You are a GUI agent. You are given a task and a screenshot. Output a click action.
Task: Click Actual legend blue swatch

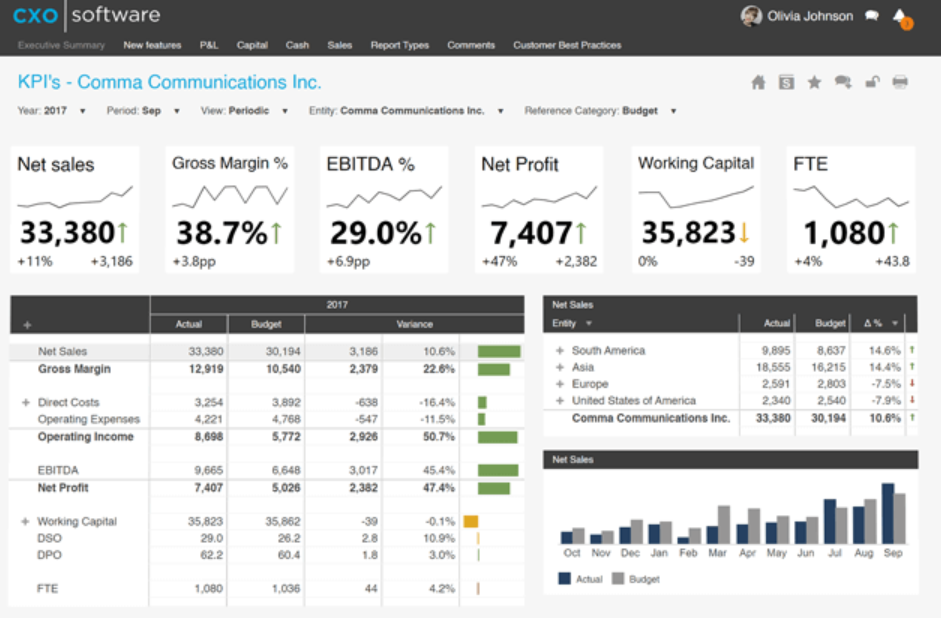[564, 578]
